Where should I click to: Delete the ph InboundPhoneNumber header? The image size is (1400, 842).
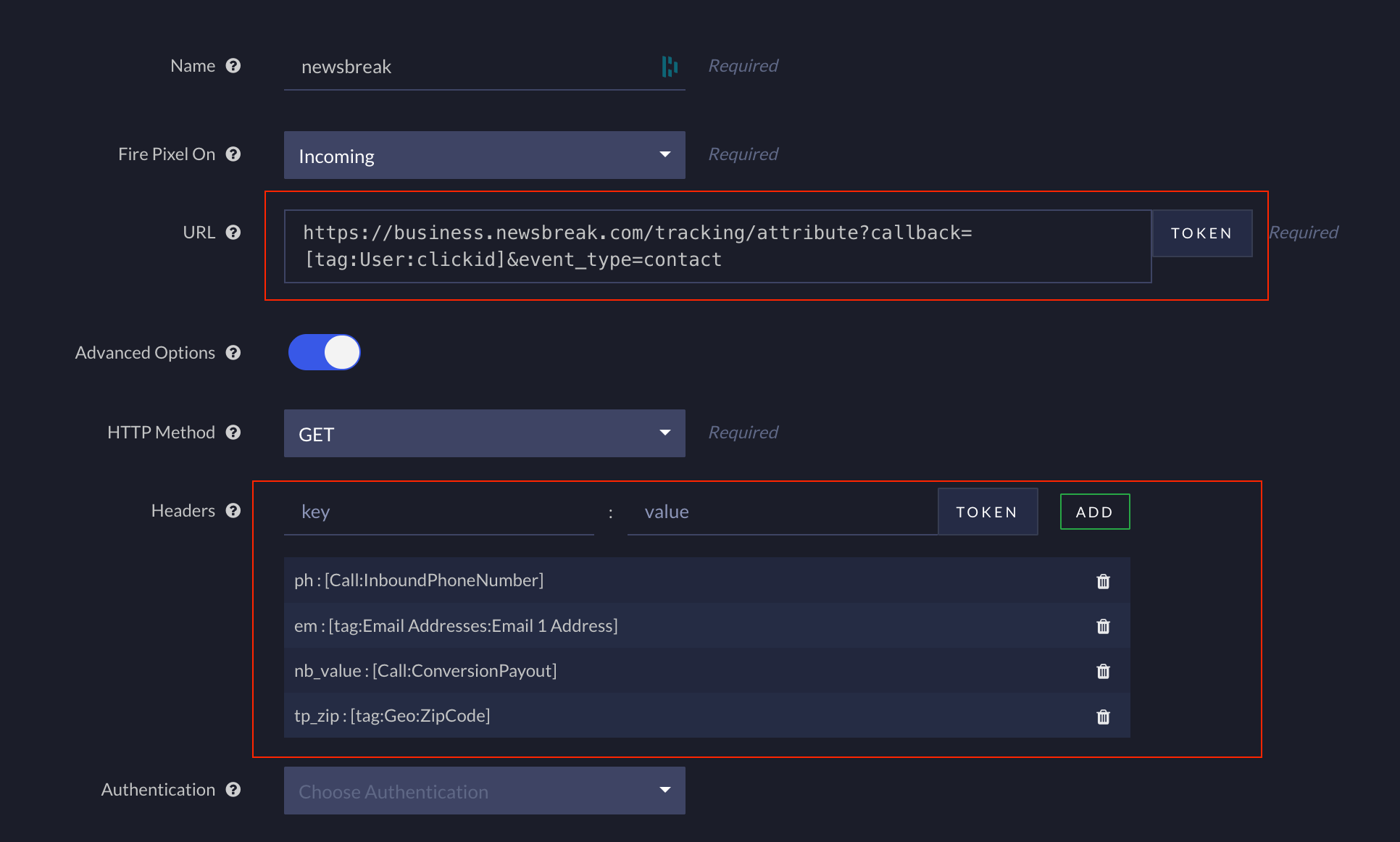tap(1103, 581)
